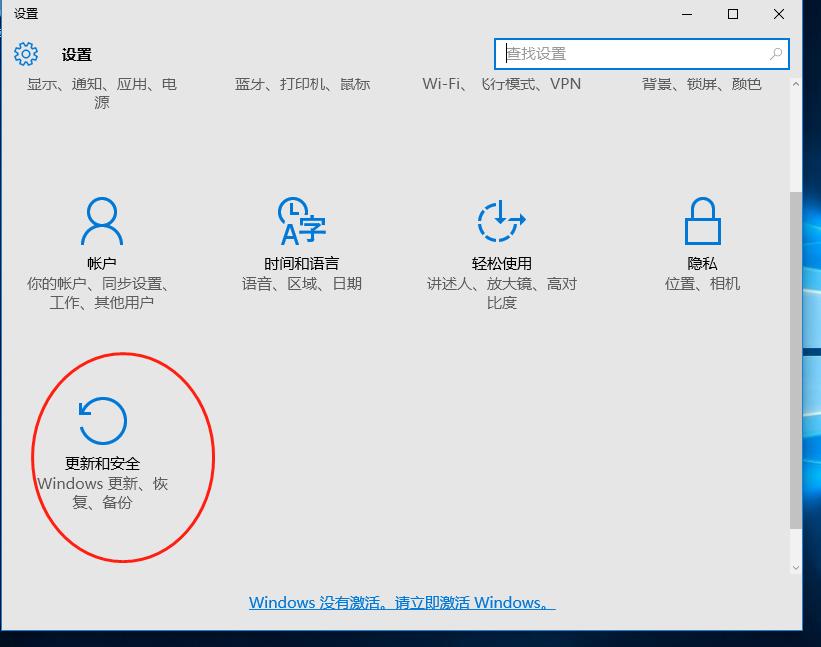Open the Time and Language (时间和语言) icon
821x647 pixels.
[x=301, y=221]
